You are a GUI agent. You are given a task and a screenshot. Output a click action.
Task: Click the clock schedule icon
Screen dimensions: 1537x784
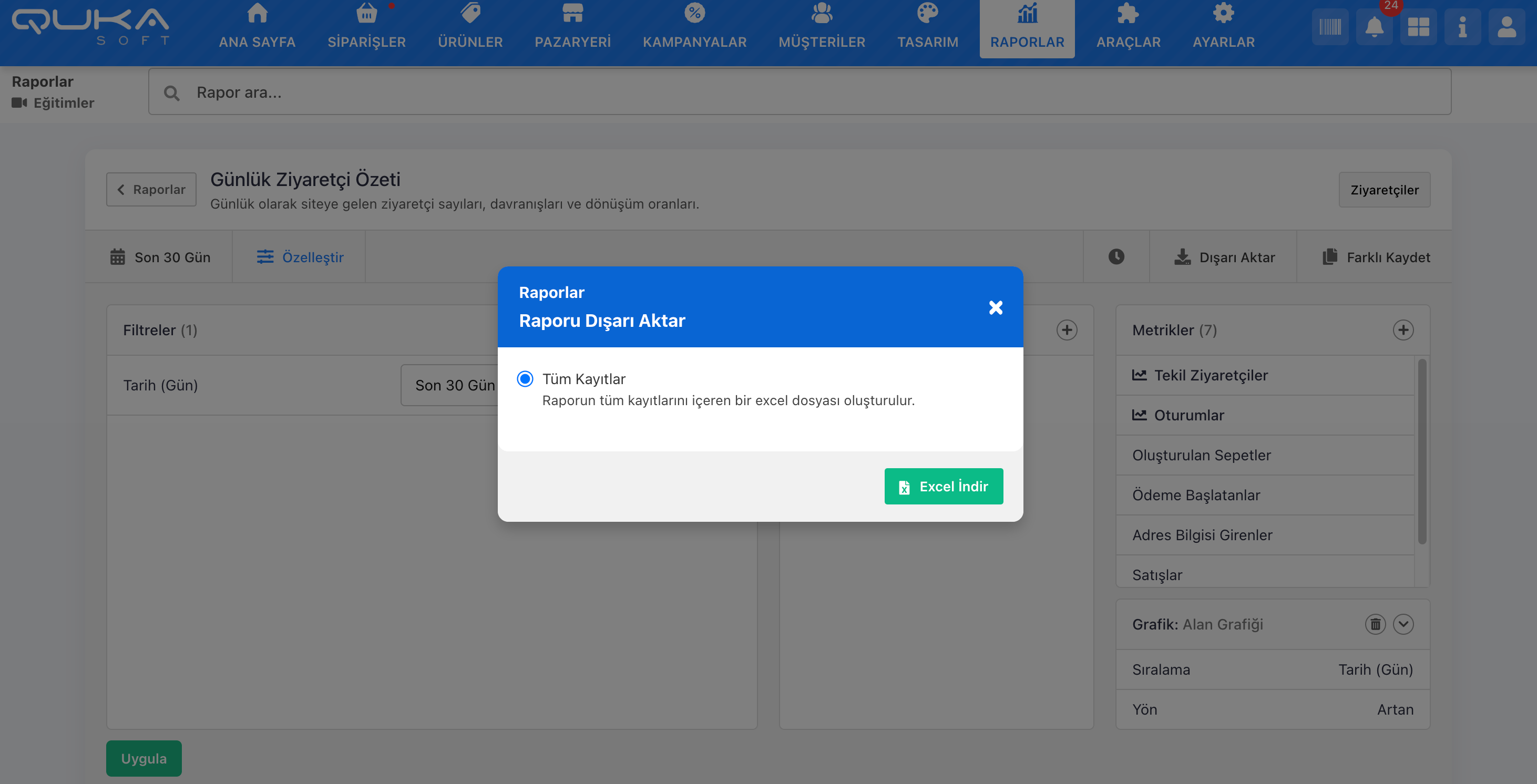tap(1116, 256)
